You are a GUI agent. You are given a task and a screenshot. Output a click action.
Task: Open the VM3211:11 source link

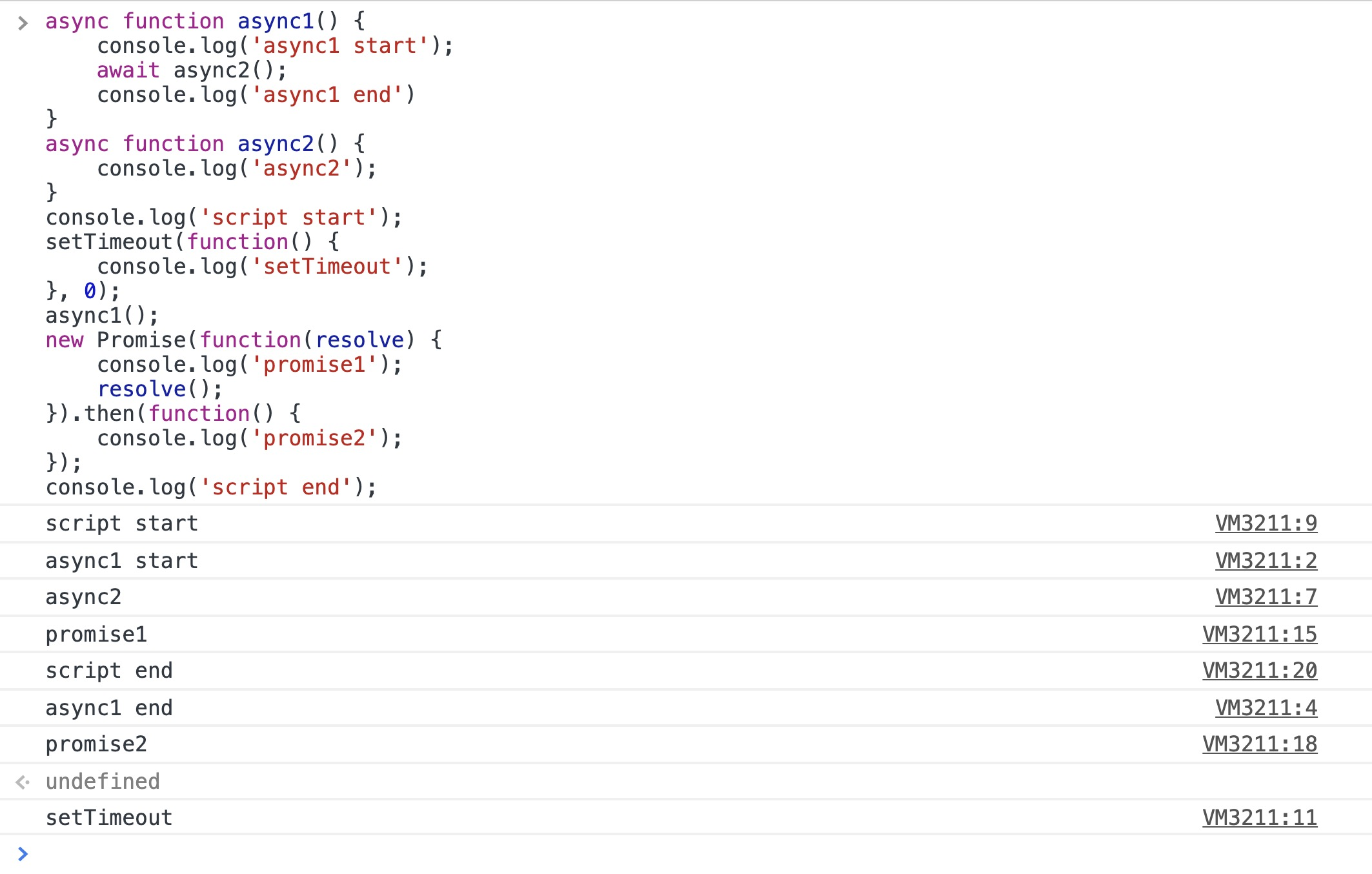pyautogui.click(x=1259, y=818)
